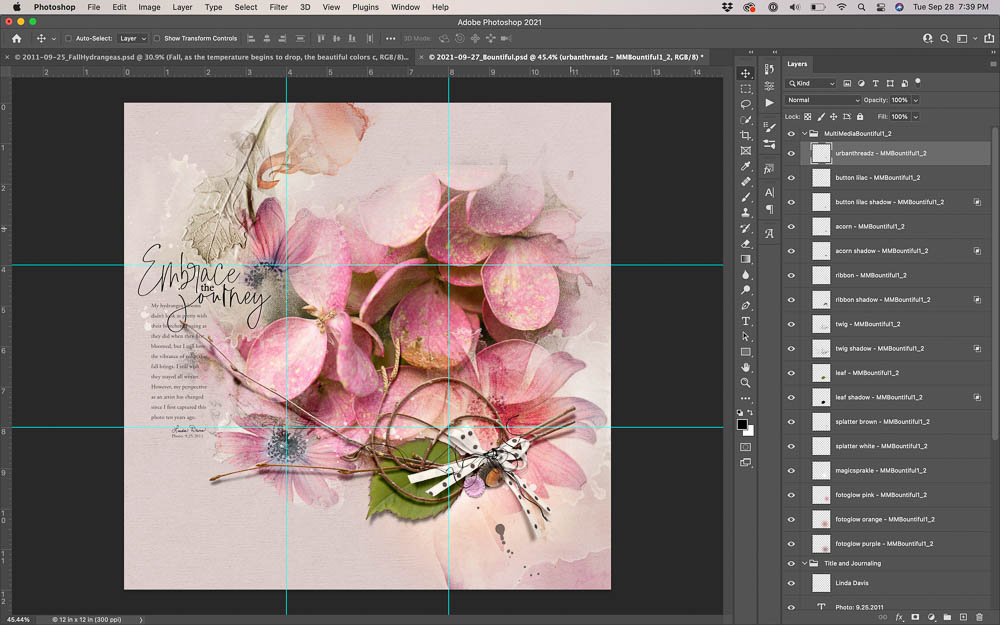Open the Edit Toolbar three-dots menu
1000x625 pixels.
745,399
